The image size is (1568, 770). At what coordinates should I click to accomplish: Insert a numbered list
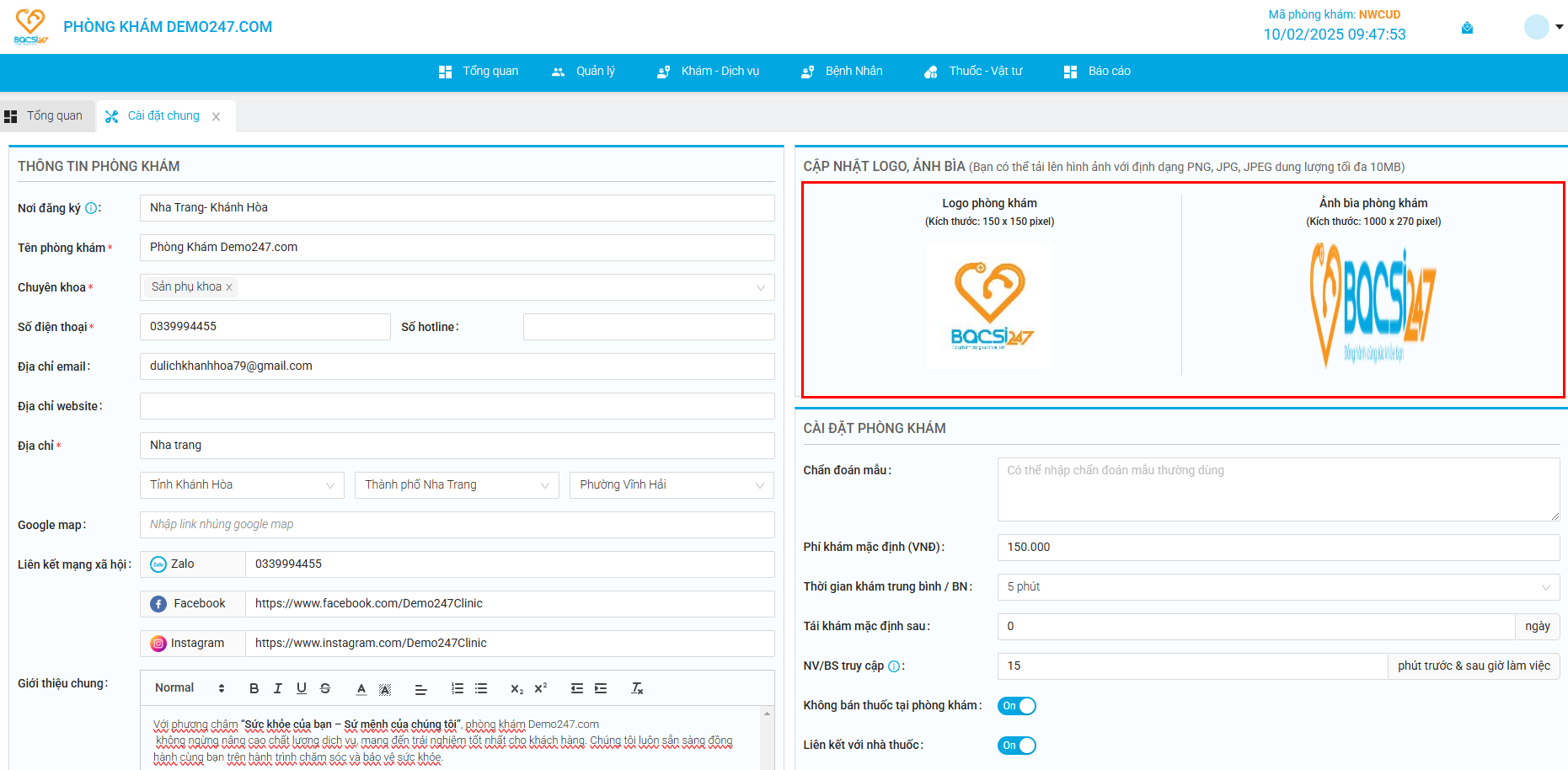pyautogui.click(x=457, y=688)
